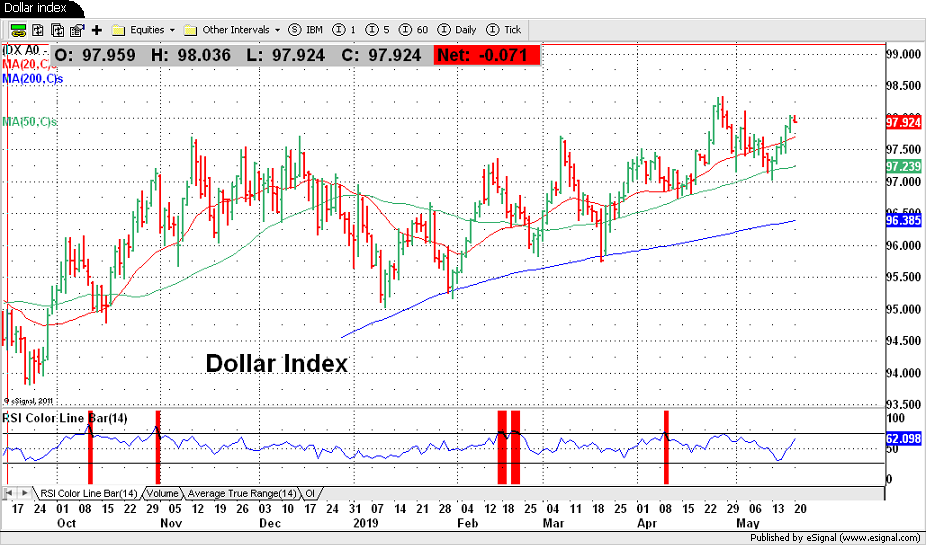
Task: Click the next study tab arrow
Action: 24,493
